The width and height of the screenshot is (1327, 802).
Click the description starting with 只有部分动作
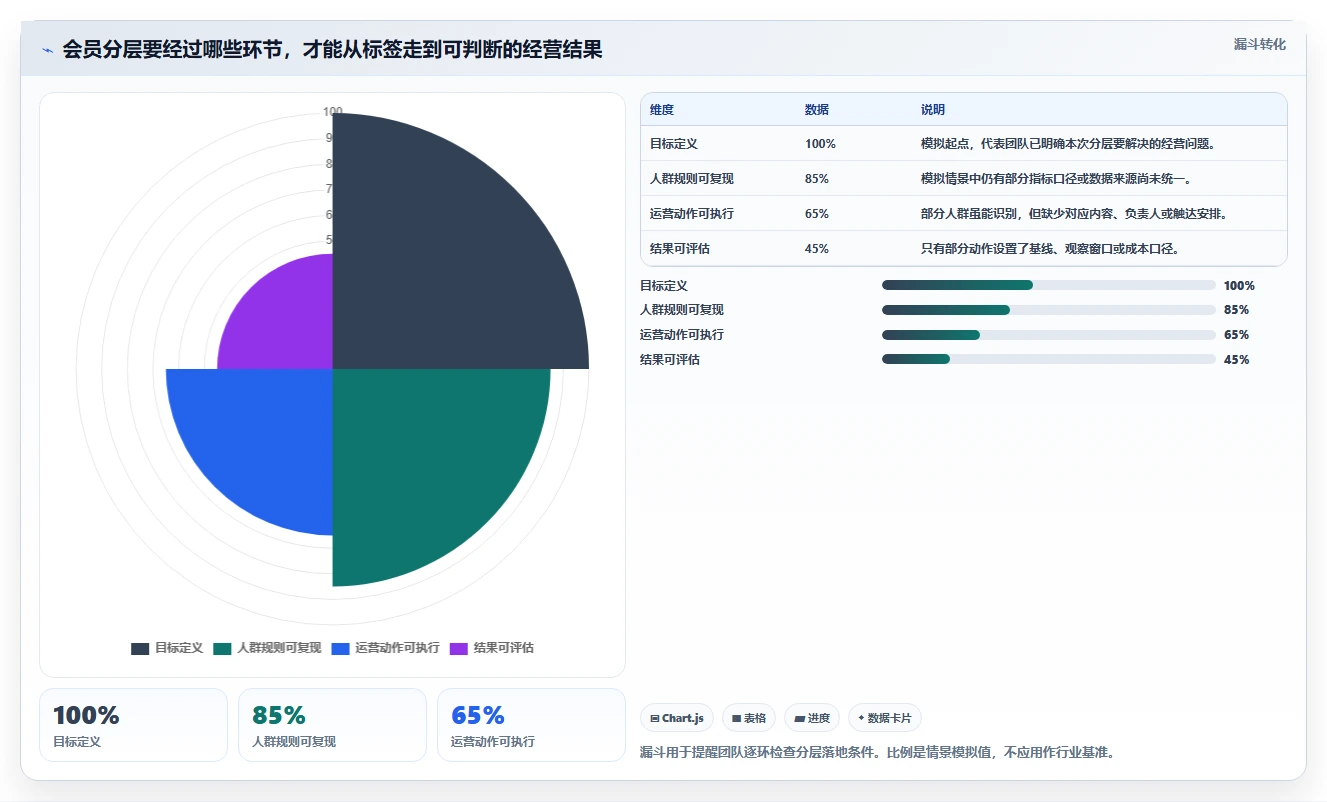click(x=1050, y=249)
